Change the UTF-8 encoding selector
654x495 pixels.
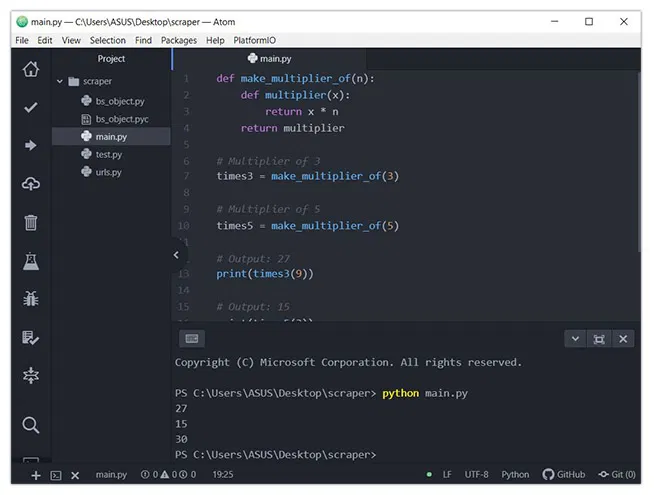[x=476, y=475]
